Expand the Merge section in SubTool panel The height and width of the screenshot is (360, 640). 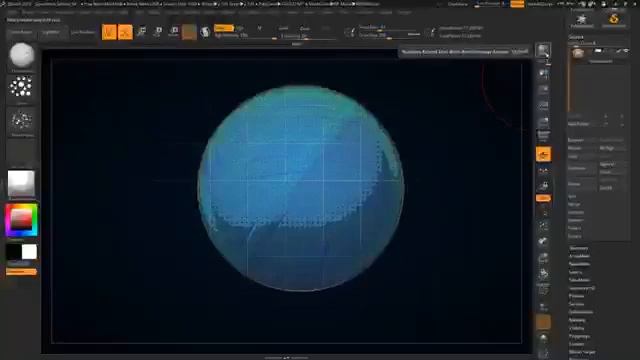point(574,204)
